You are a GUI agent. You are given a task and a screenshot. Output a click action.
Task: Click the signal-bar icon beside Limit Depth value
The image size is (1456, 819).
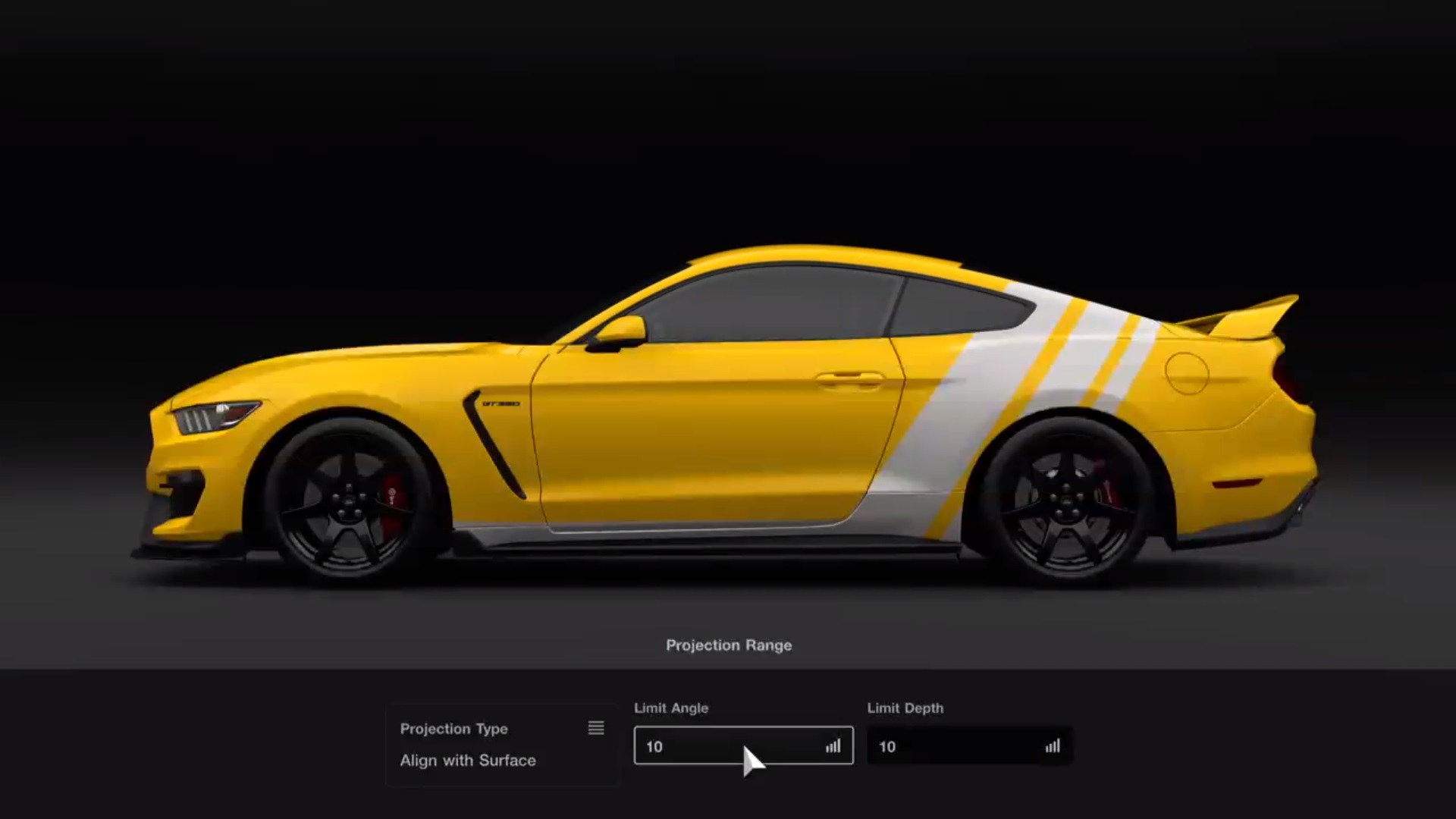coord(1053,746)
